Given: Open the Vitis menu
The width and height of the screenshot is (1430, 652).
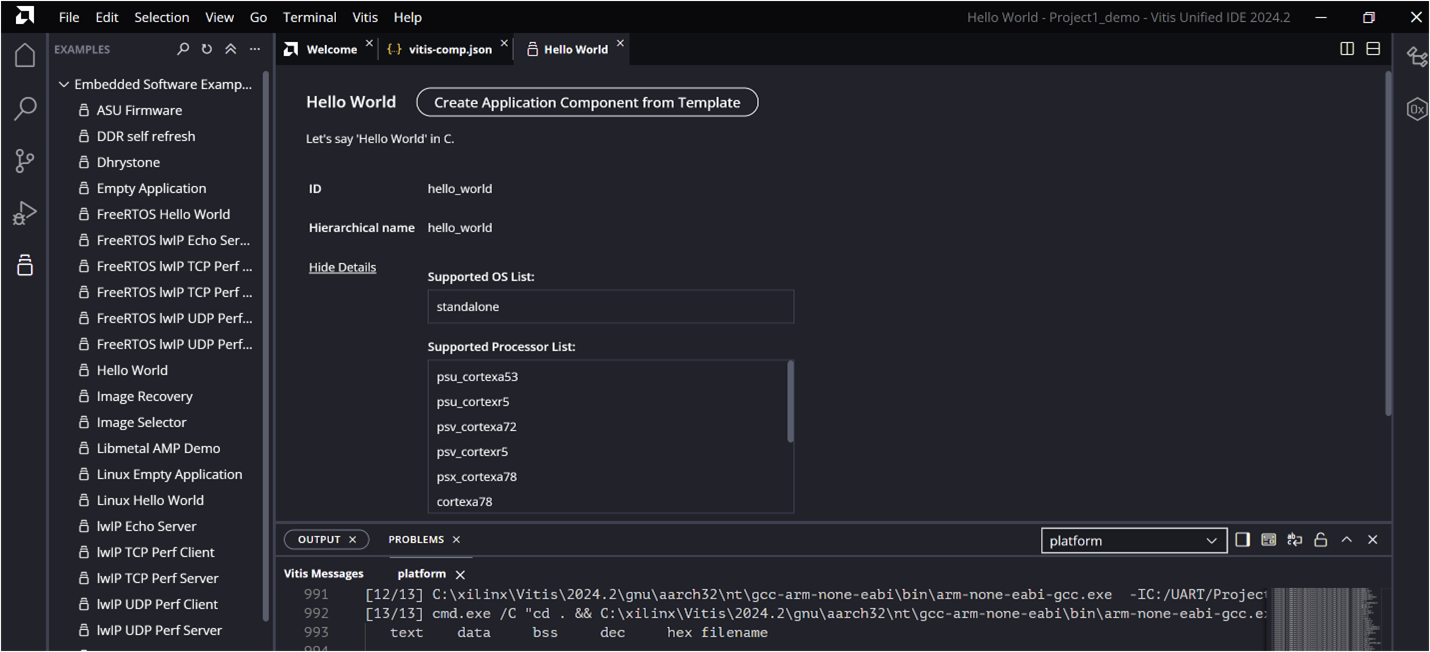Looking at the screenshot, I should (x=364, y=16).
